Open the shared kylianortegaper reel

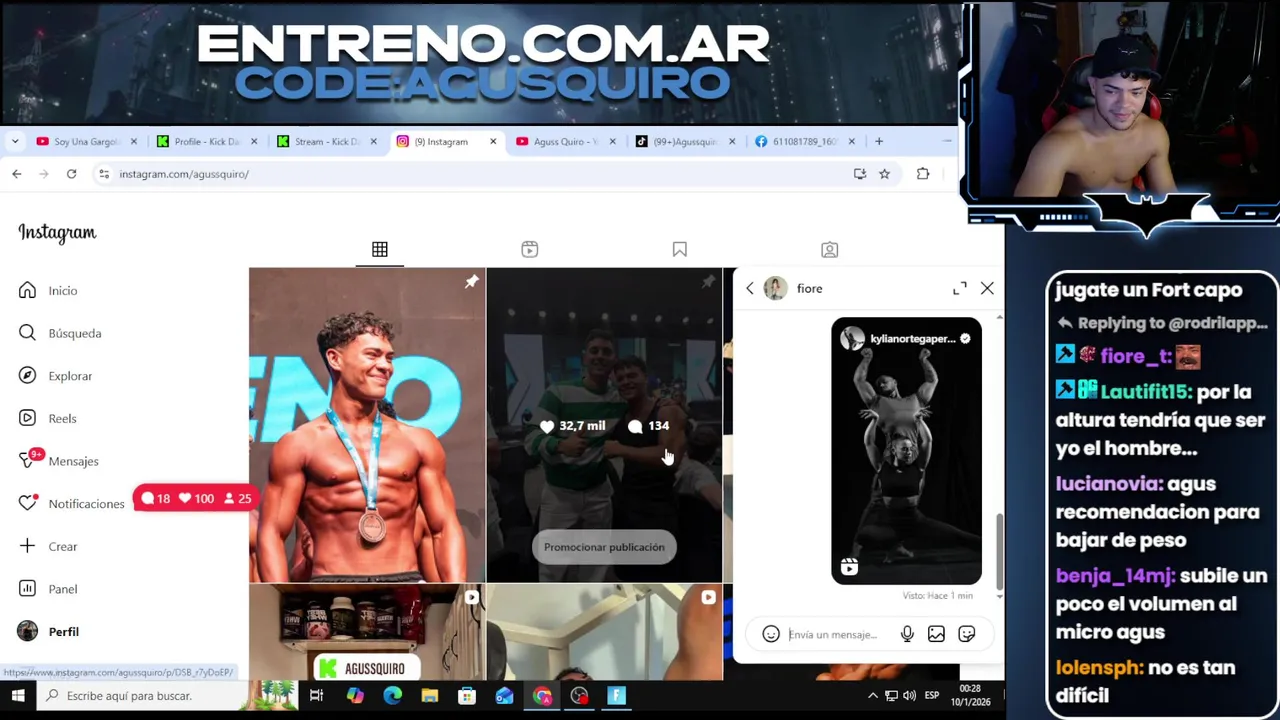click(x=906, y=451)
